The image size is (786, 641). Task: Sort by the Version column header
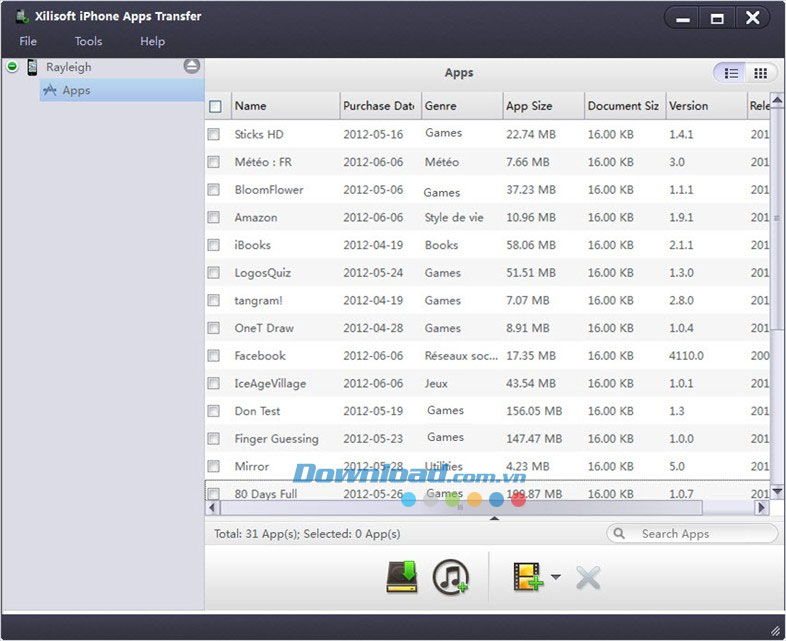[706, 106]
